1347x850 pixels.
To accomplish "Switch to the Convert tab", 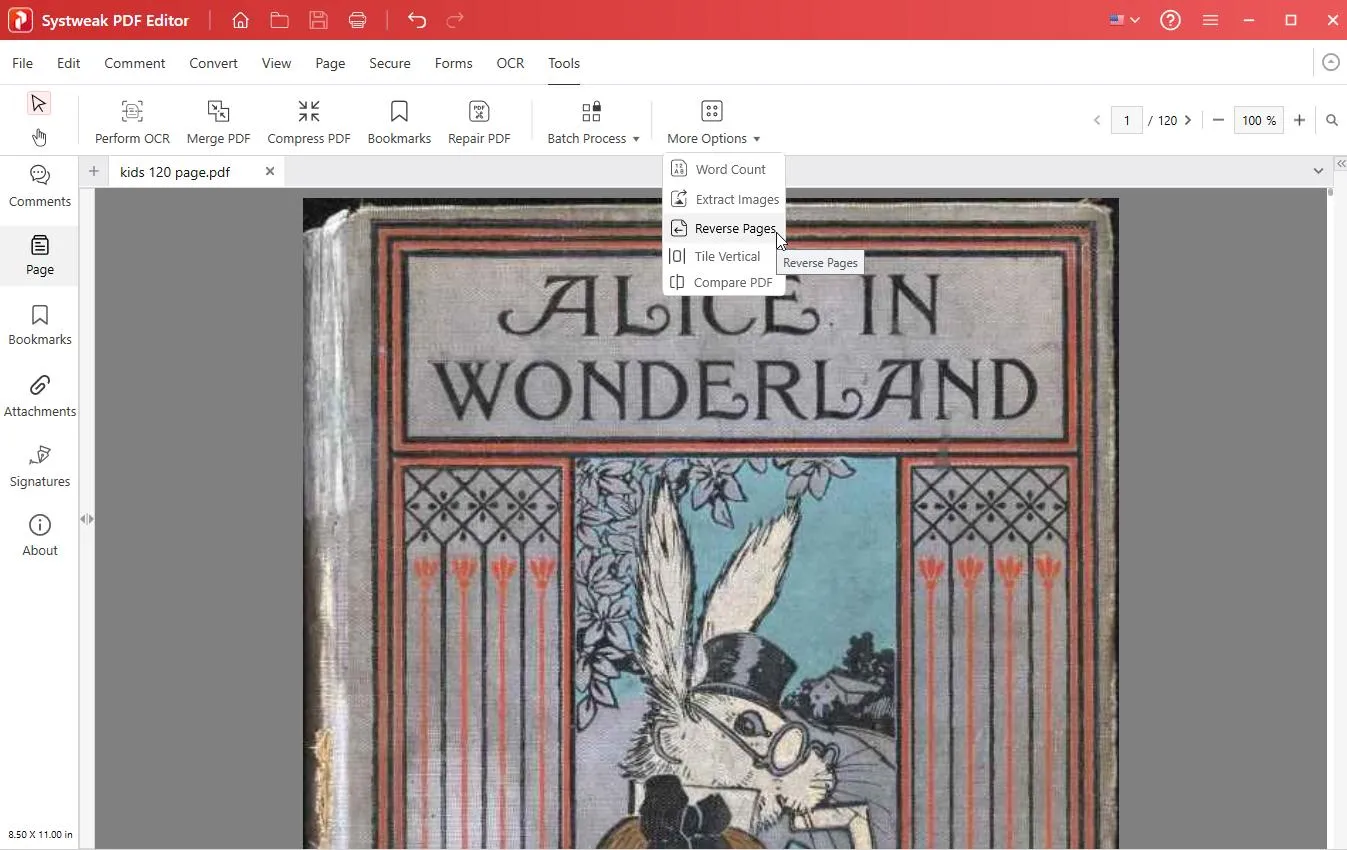I will point(213,63).
